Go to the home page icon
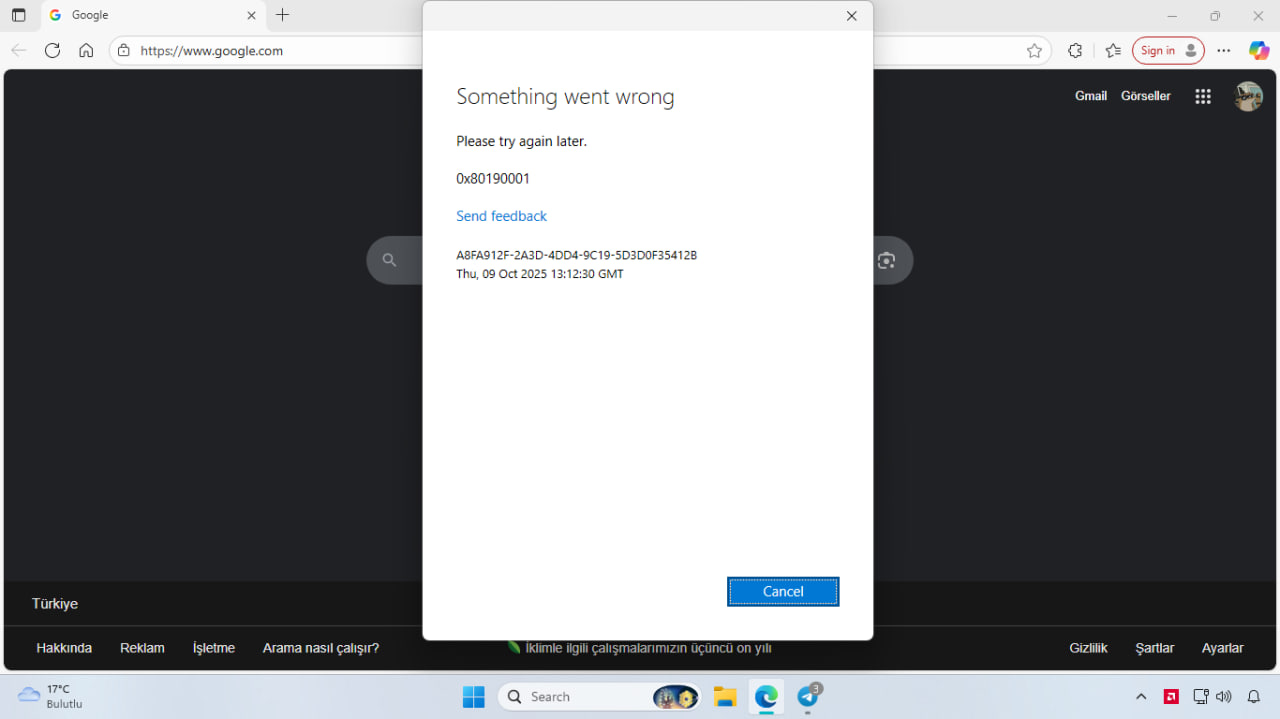The height and width of the screenshot is (719, 1280). (86, 50)
